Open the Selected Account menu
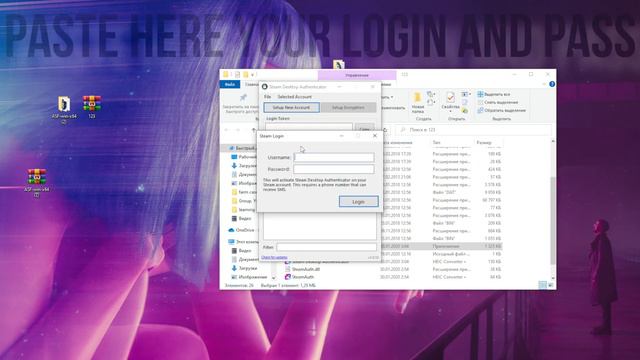This screenshot has height=360, width=640. [x=294, y=97]
